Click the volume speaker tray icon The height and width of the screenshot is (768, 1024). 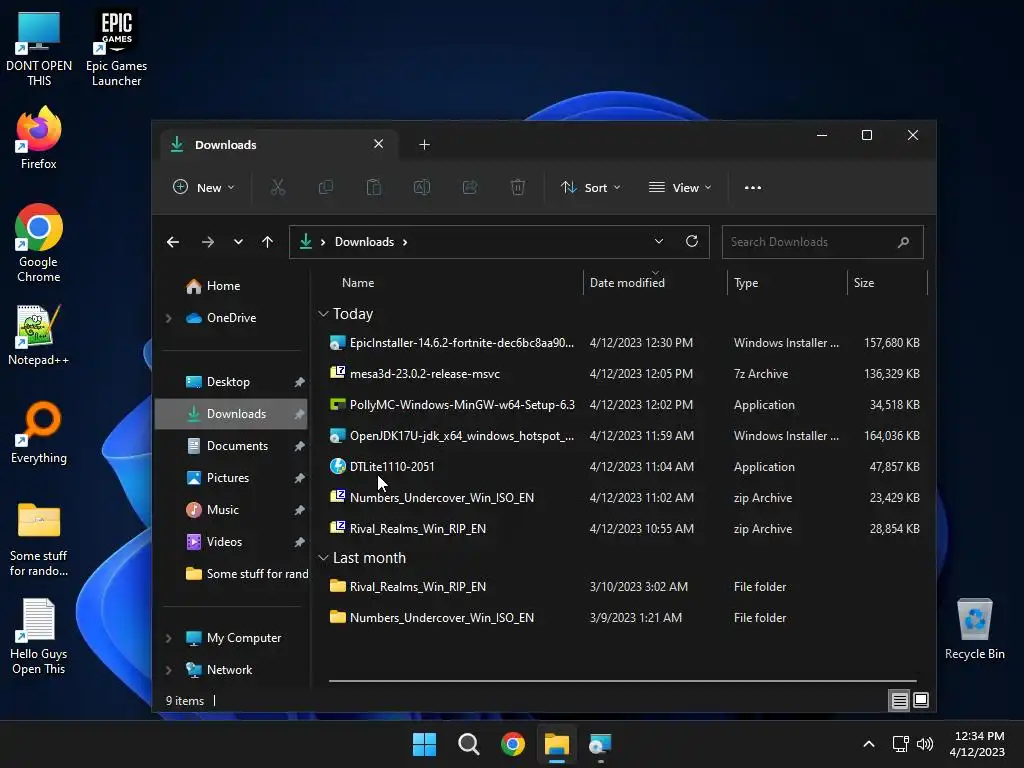click(x=925, y=744)
